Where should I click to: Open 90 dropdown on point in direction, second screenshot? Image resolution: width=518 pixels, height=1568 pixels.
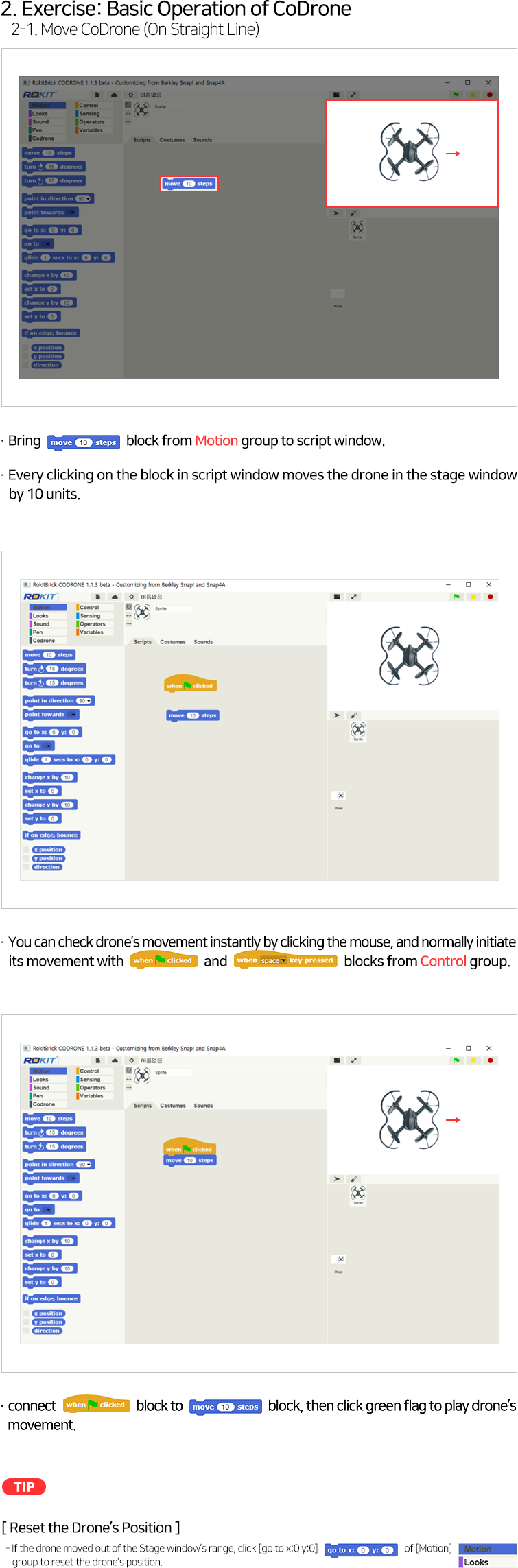tap(89, 701)
